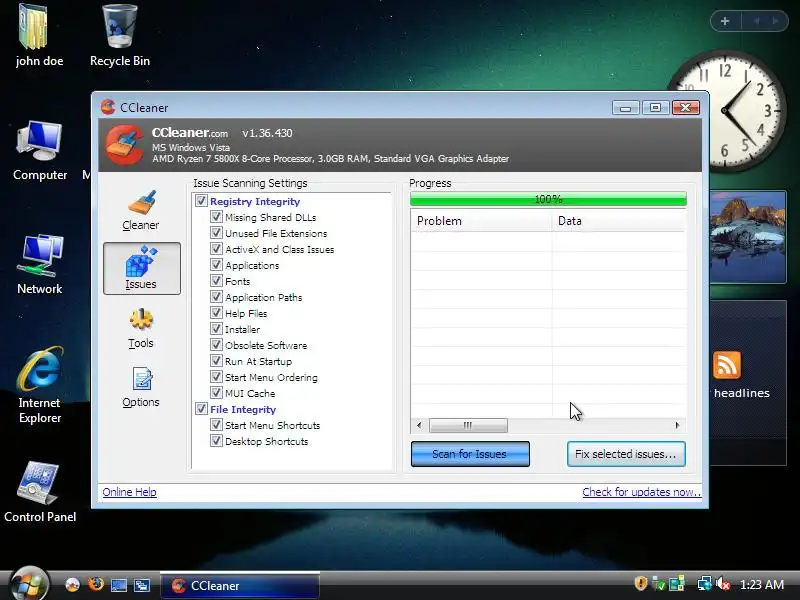Uncheck Unused File Extensions

click(216, 233)
